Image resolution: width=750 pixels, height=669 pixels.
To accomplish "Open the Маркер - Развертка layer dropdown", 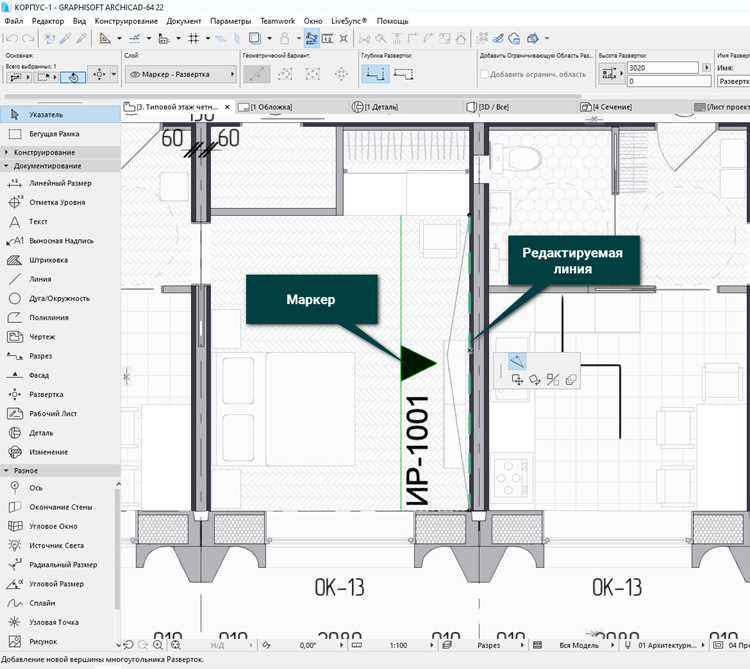I will coord(180,75).
